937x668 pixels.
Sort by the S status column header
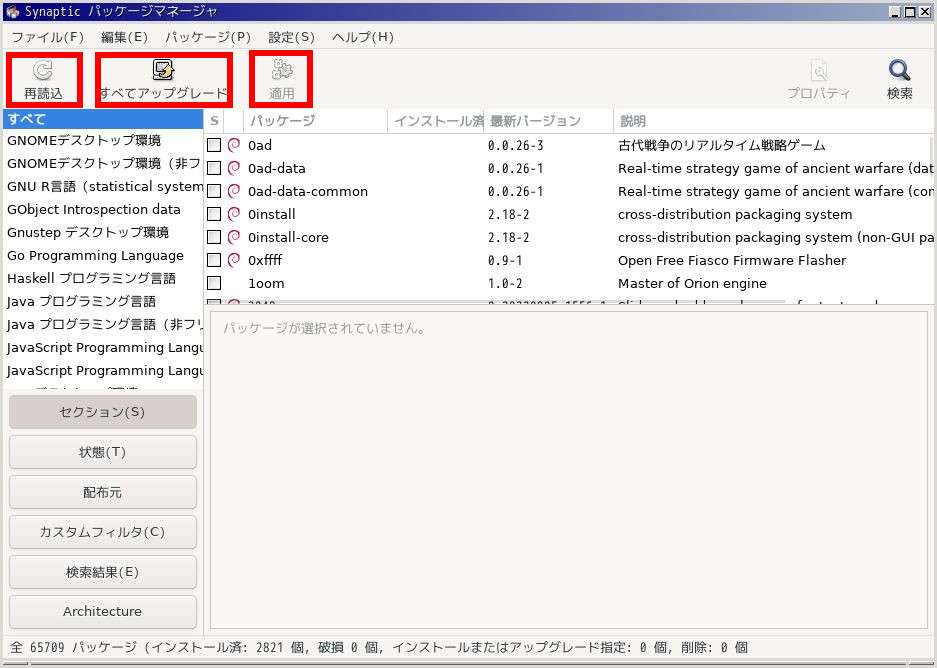tap(214, 121)
